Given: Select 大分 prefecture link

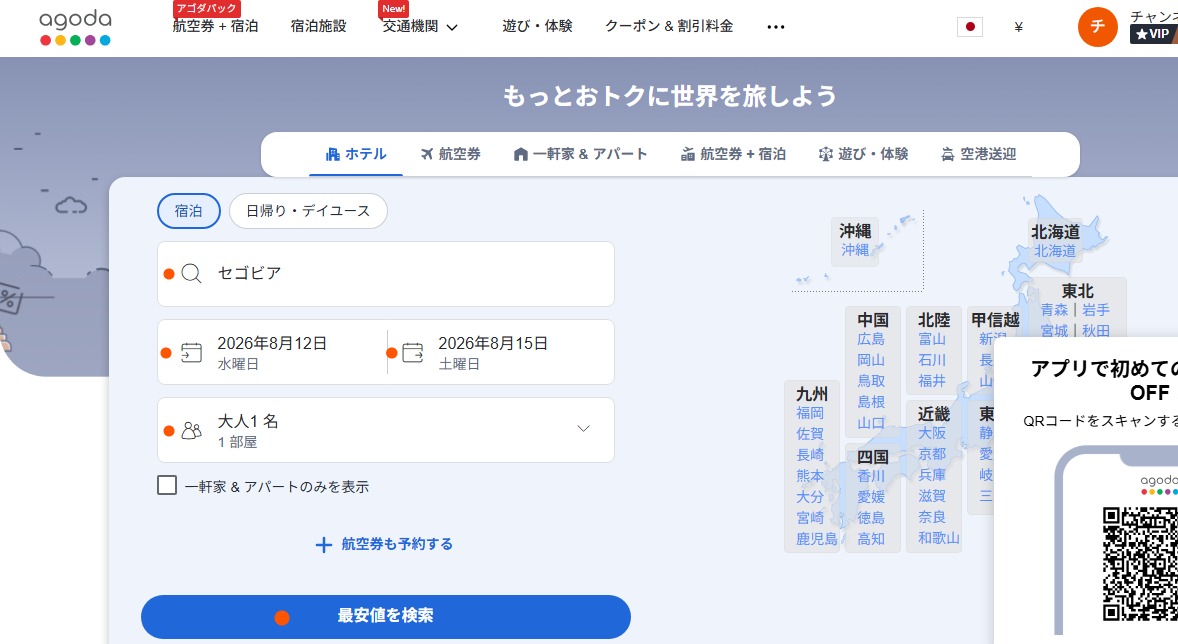Looking at the screenshot, I should coord(811,497).
